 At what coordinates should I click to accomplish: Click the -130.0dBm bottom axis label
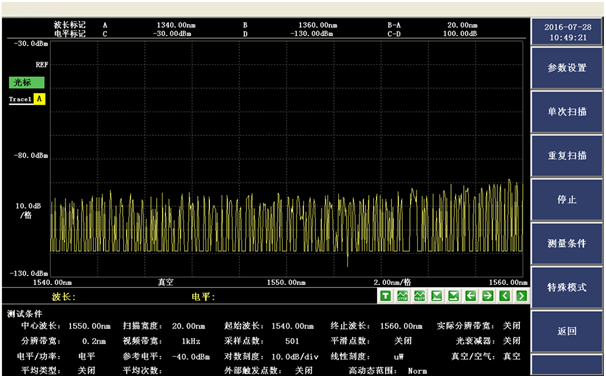pyautogui.click(x=29, y=273)
